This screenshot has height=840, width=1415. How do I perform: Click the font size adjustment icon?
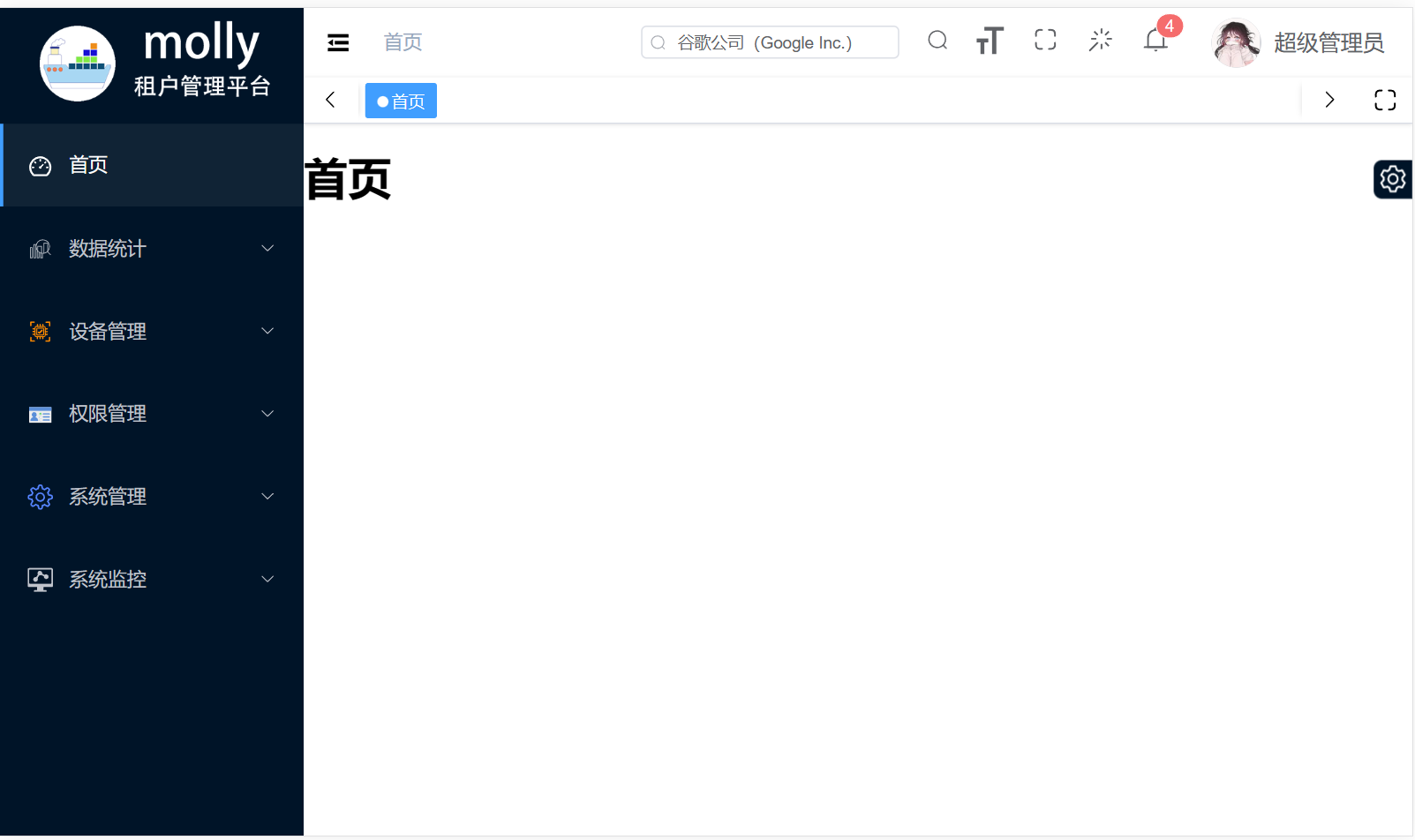pyautogui.click(x=990, y=41)
